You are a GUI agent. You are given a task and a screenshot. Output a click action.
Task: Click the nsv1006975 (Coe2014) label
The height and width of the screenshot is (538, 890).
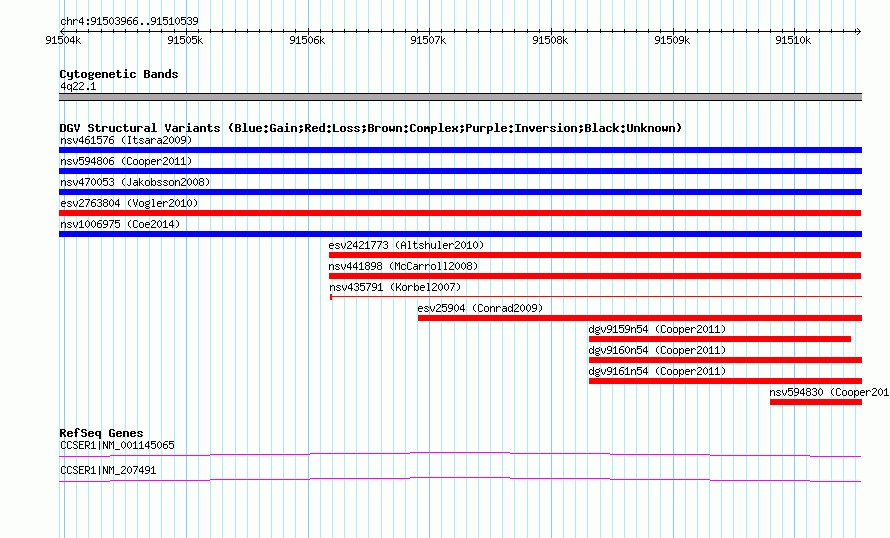(x=120, y=224)
